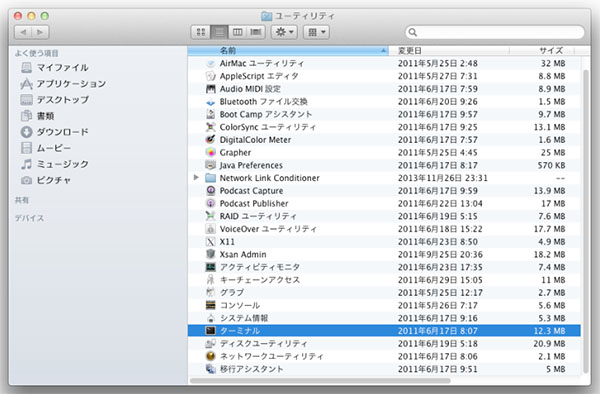Click the ユーティリティ folder icon in title bar
This screenshot has width=600, height=394.
point(266,16)
